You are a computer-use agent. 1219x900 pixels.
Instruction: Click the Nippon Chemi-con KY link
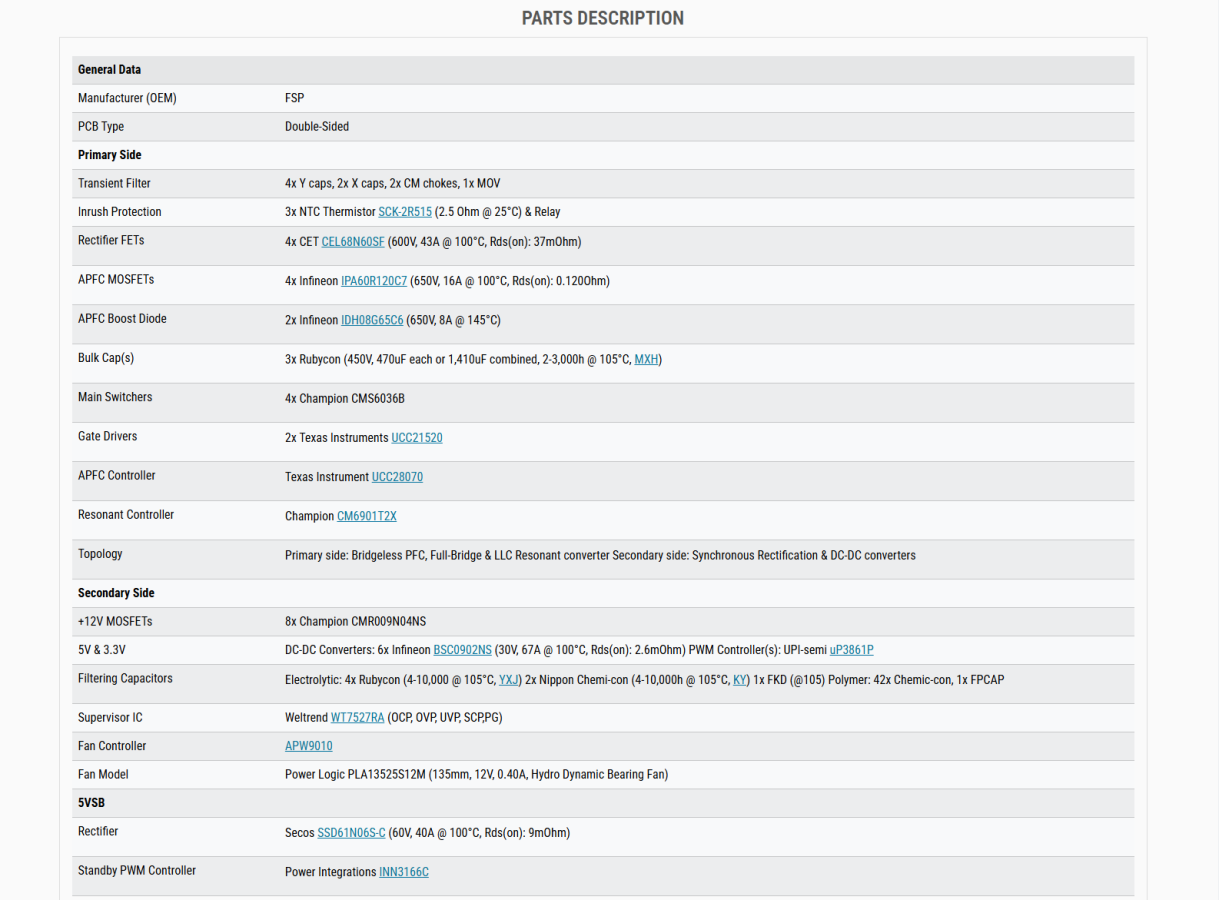pos(740,680)
